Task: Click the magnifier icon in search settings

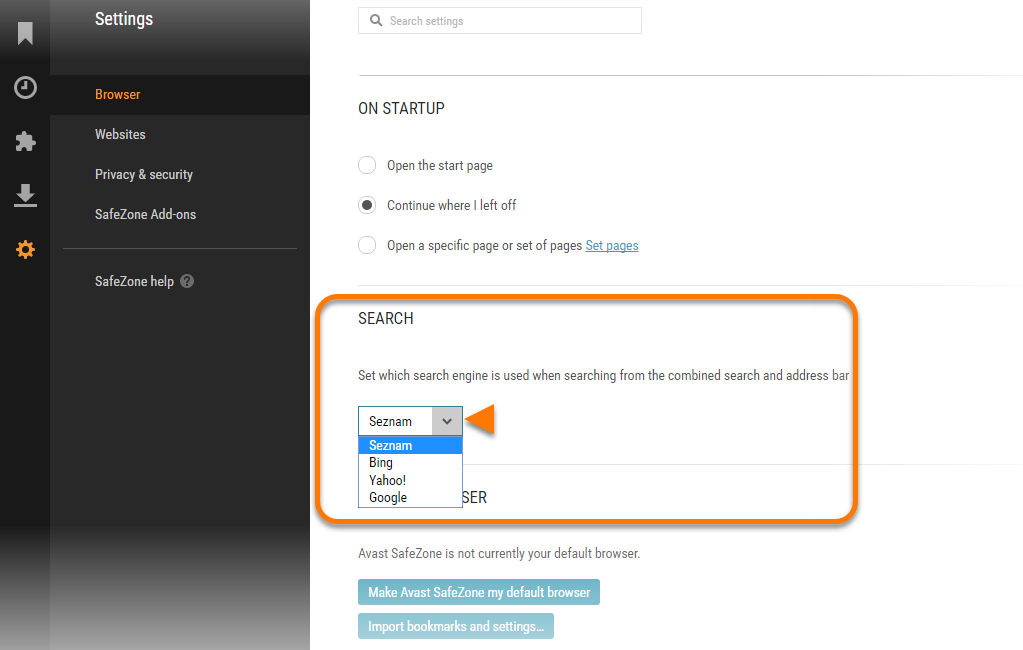Action: coord(376,20)
